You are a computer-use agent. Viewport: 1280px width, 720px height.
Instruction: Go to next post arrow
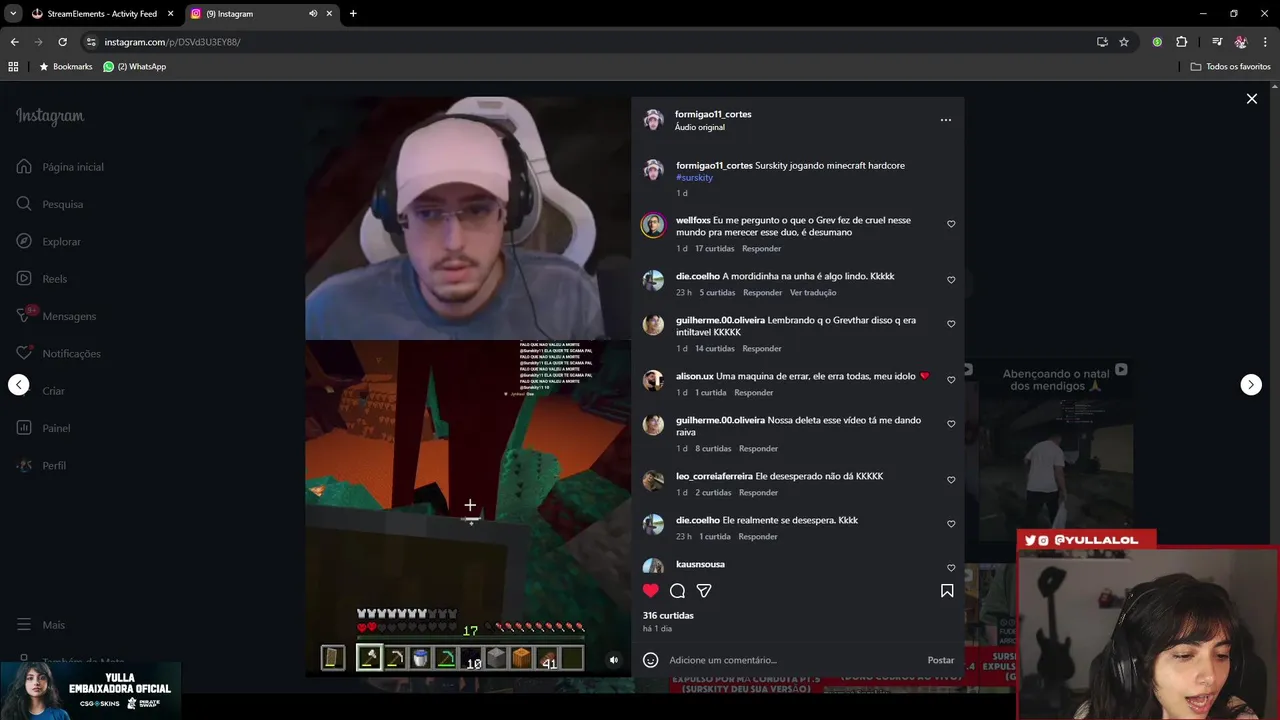(x=1251, y=385)
